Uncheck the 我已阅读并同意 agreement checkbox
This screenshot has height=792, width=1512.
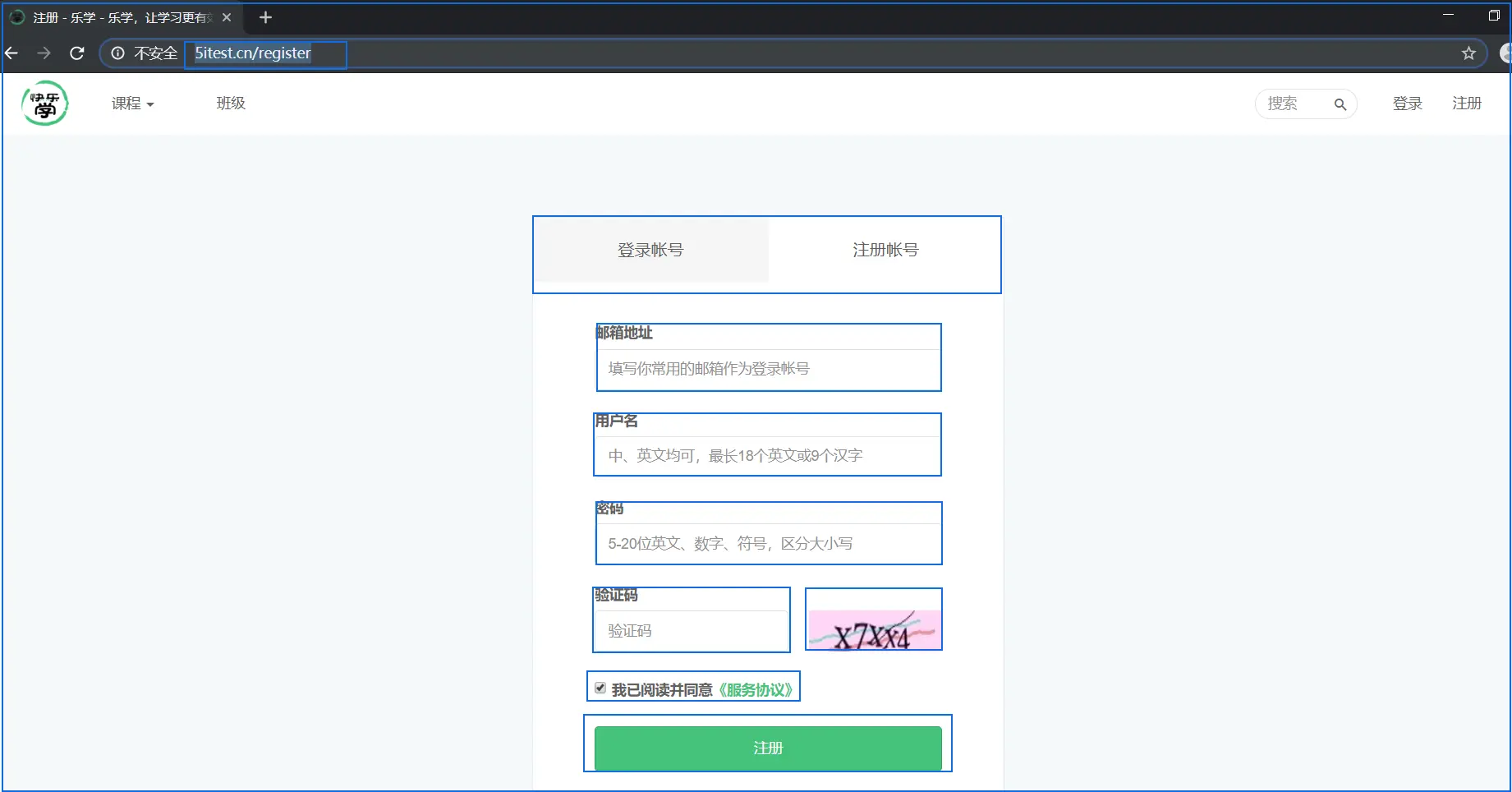[x=600, y=687]
